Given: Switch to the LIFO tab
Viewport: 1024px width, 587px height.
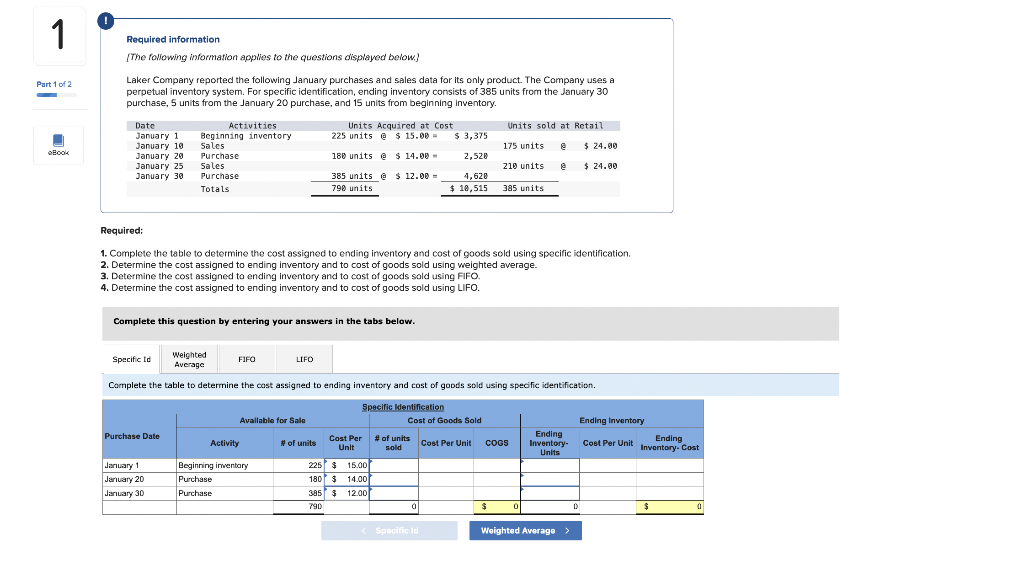Looking at the screenshot, I should coord(304,359).
